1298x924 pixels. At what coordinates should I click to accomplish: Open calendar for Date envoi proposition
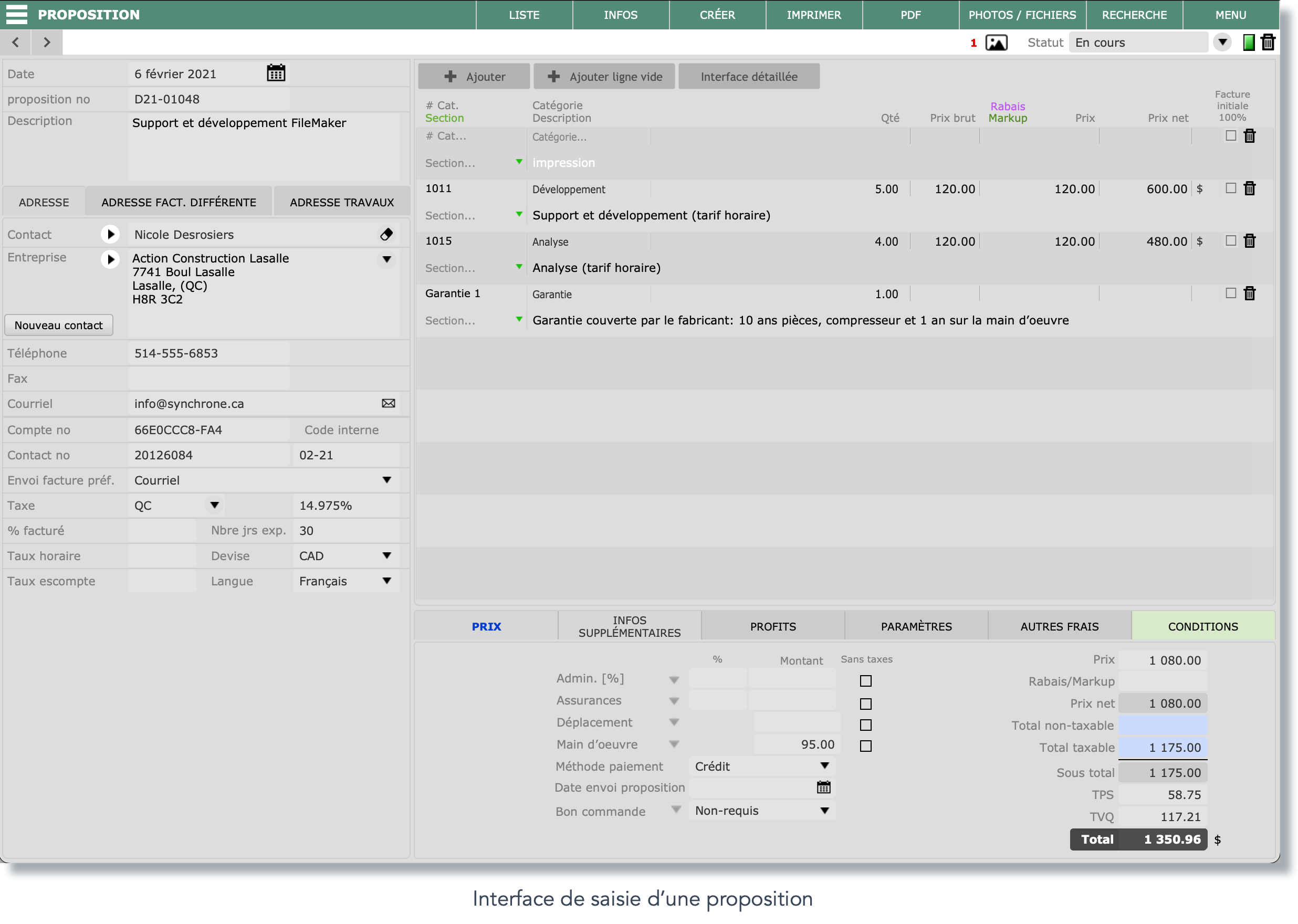823,787
